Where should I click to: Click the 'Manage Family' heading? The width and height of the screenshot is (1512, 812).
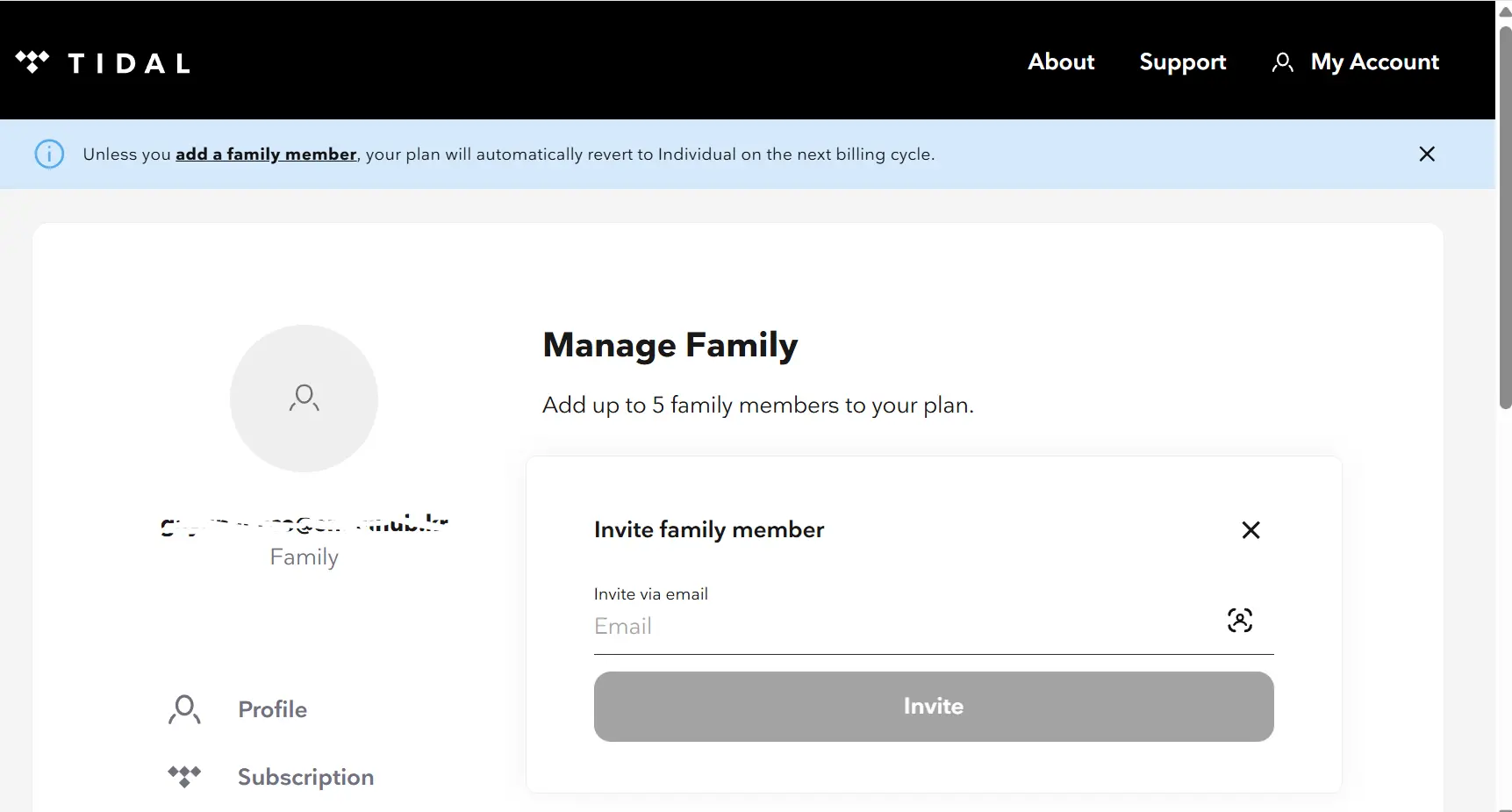pyautogui.click(x=670, y=345)
